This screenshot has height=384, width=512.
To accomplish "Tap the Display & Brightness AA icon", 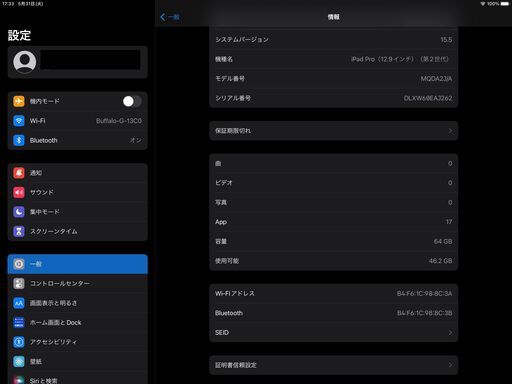I will tap(19, 303).
